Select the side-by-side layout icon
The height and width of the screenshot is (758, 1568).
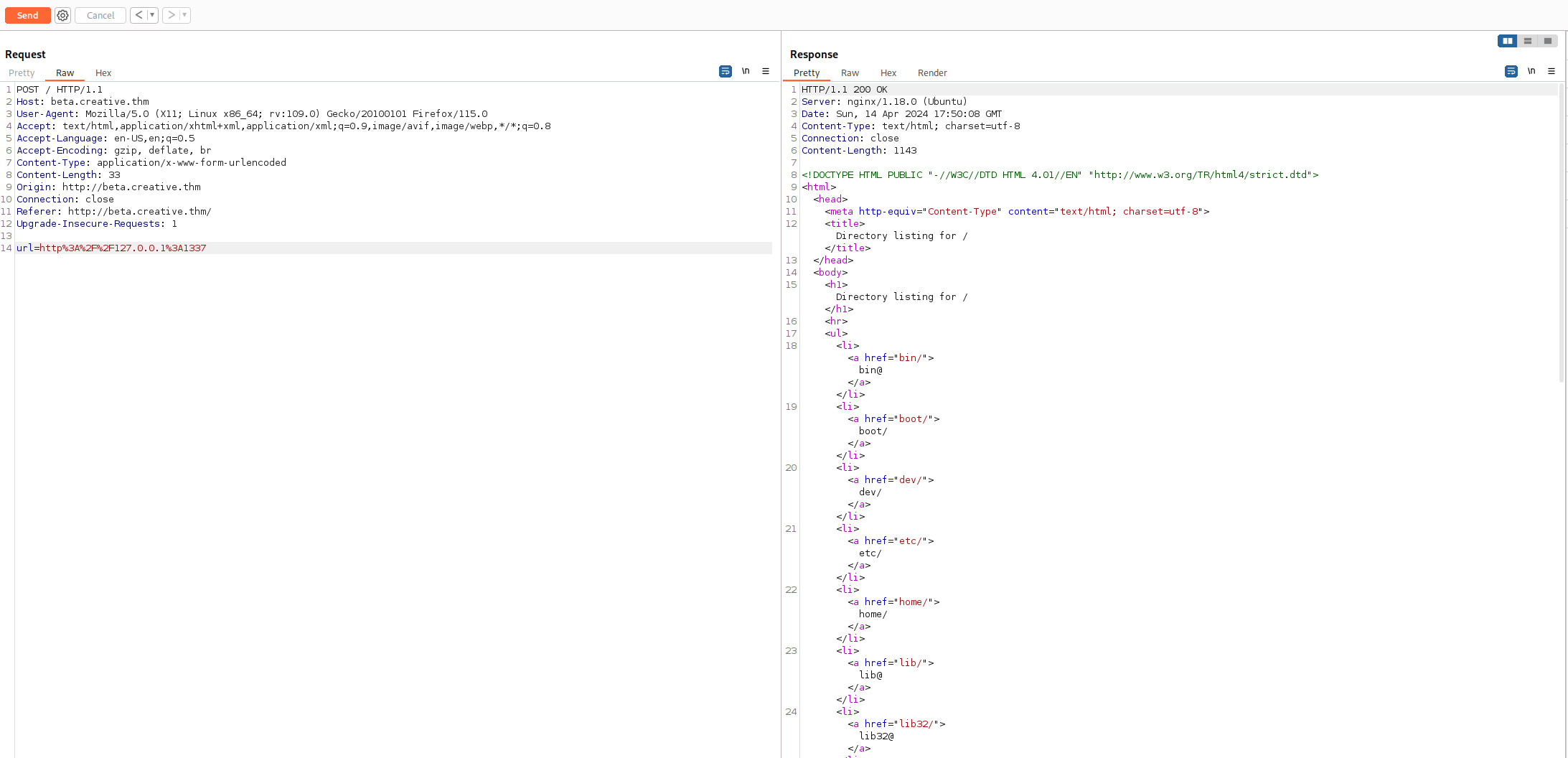pyautogui.click(x=1508, y=41)
